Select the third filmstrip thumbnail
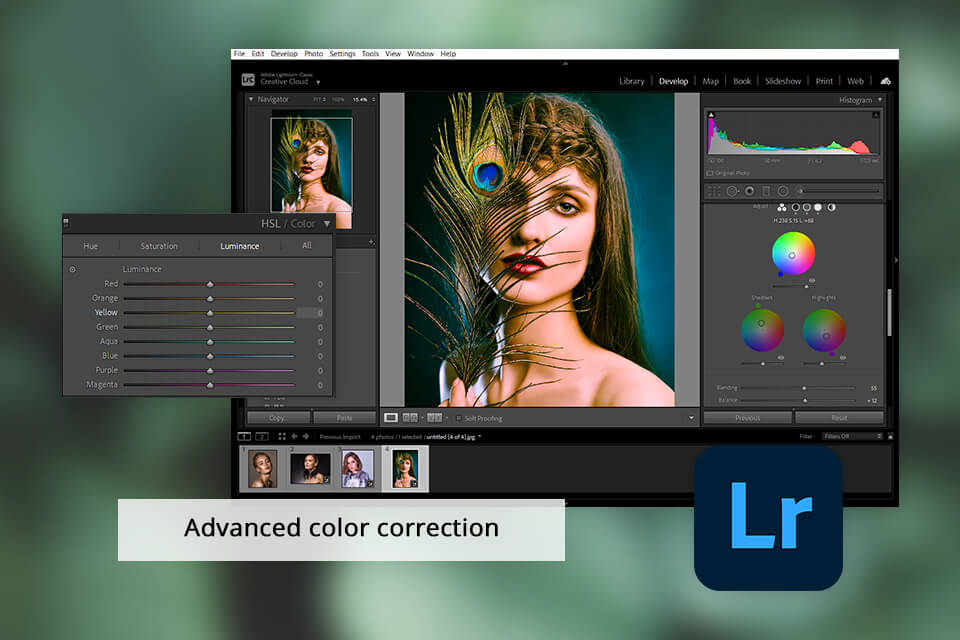 [x=358, y=469]
